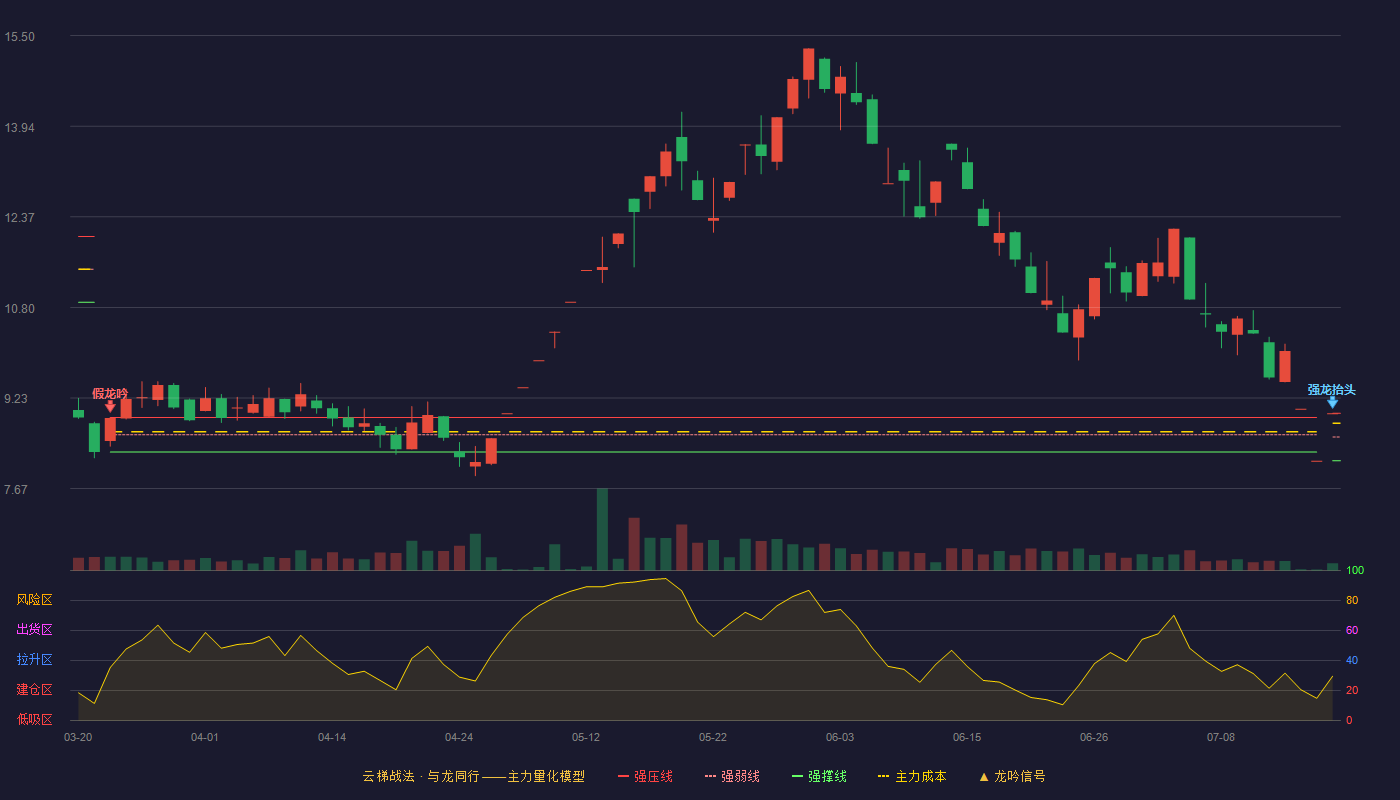Click the tallest volume bar
Viewport: 1400px width, 800px height.
602,529
